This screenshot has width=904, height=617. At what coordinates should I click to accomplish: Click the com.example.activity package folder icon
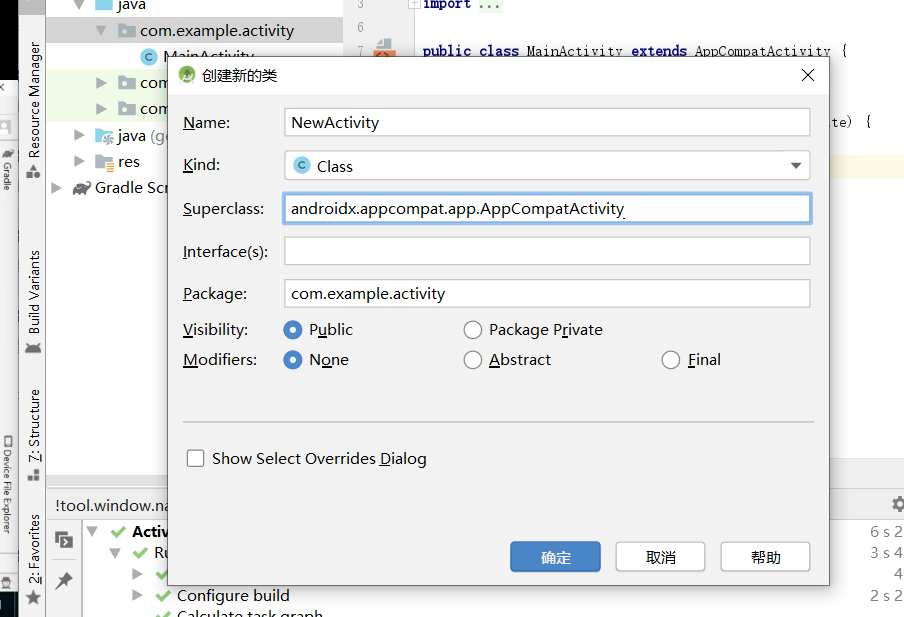126,30
